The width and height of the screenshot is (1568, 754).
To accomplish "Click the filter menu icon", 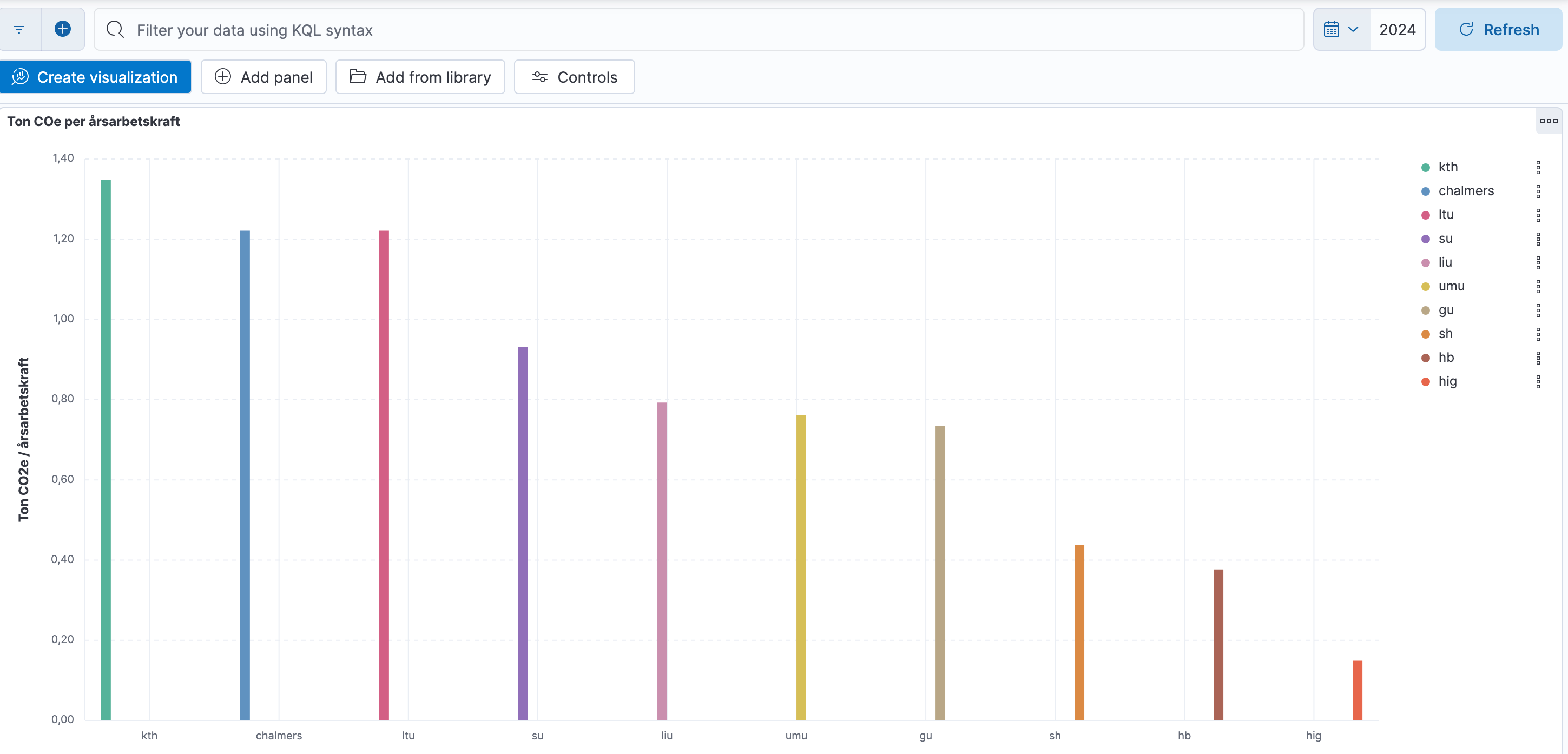I will pos(19,29).
